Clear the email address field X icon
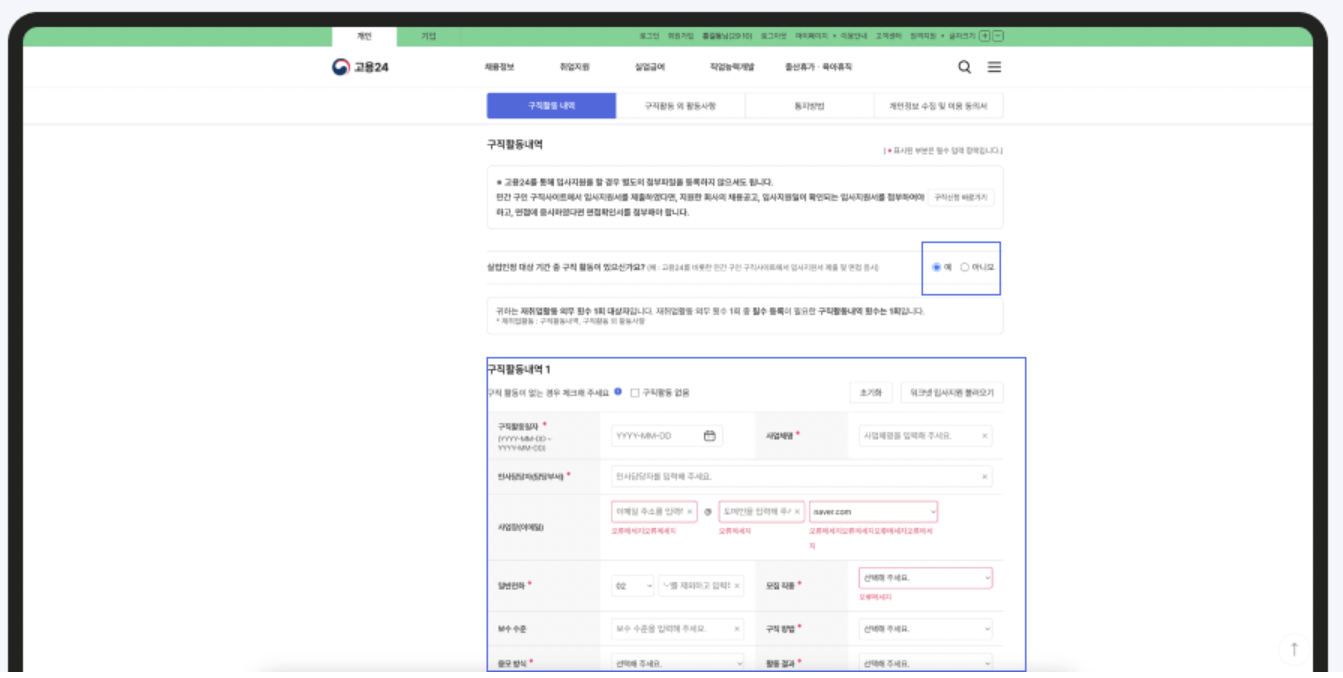The image size is (1343, 678). [690, 511]
